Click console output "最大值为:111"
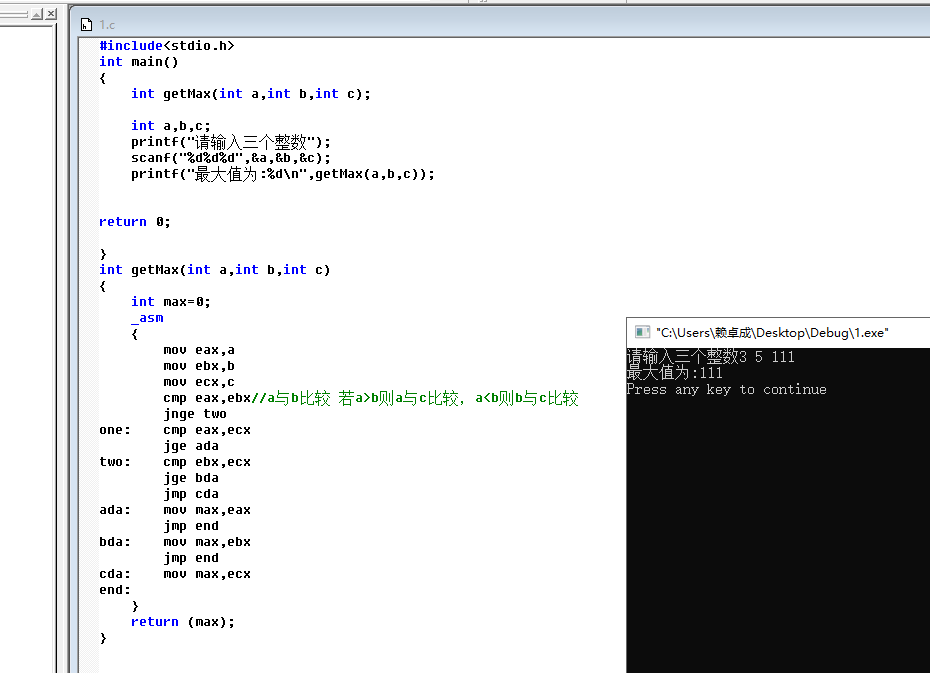930x673 pixels. pyautogui.click(x=674, y=373)
